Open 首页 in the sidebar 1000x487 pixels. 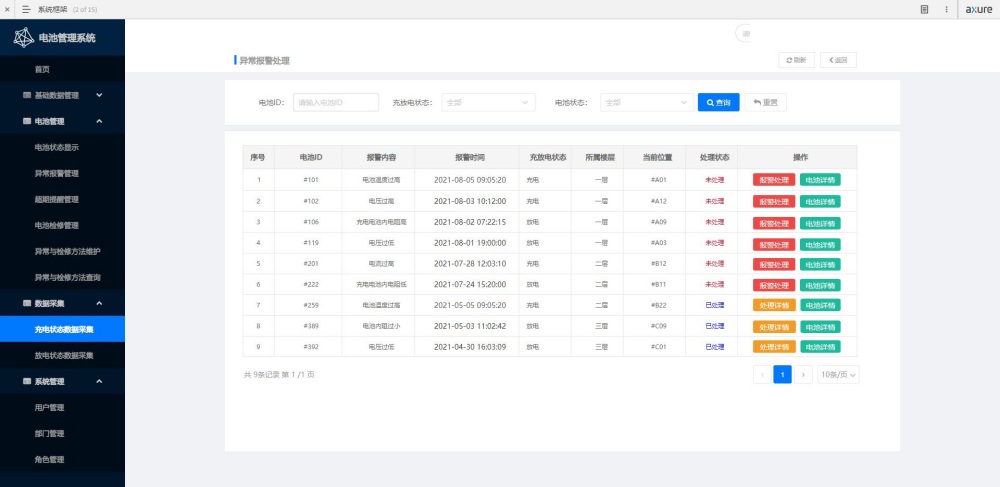point(42,69)
